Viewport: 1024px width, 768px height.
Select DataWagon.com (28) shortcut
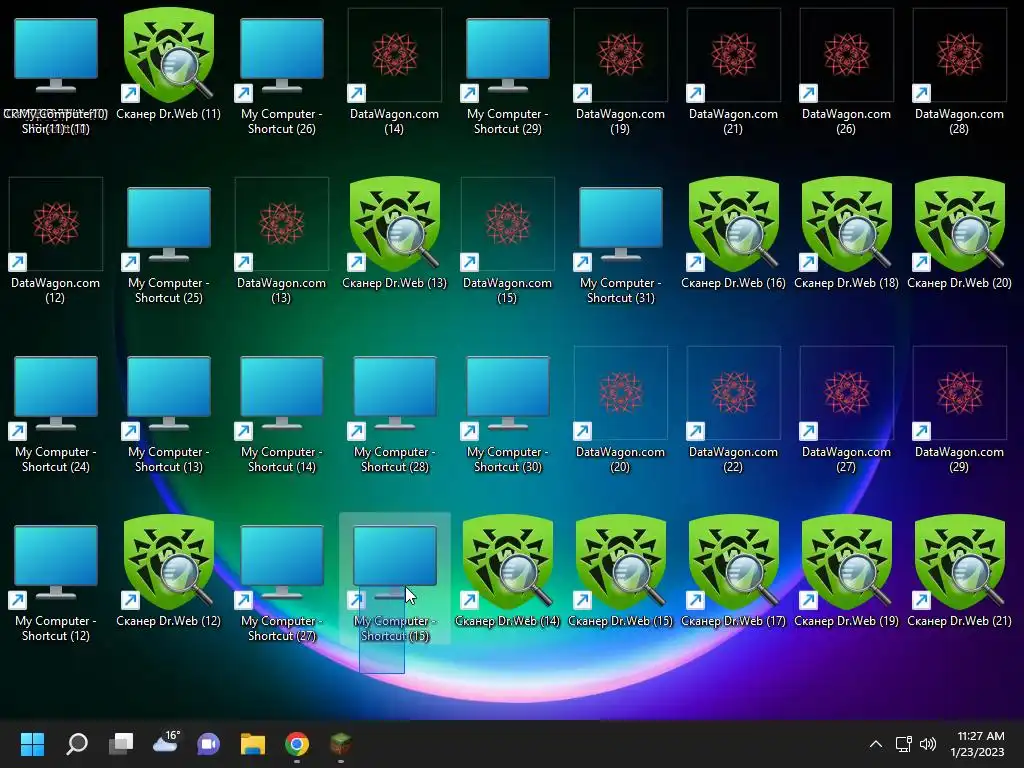coord(959,72)
